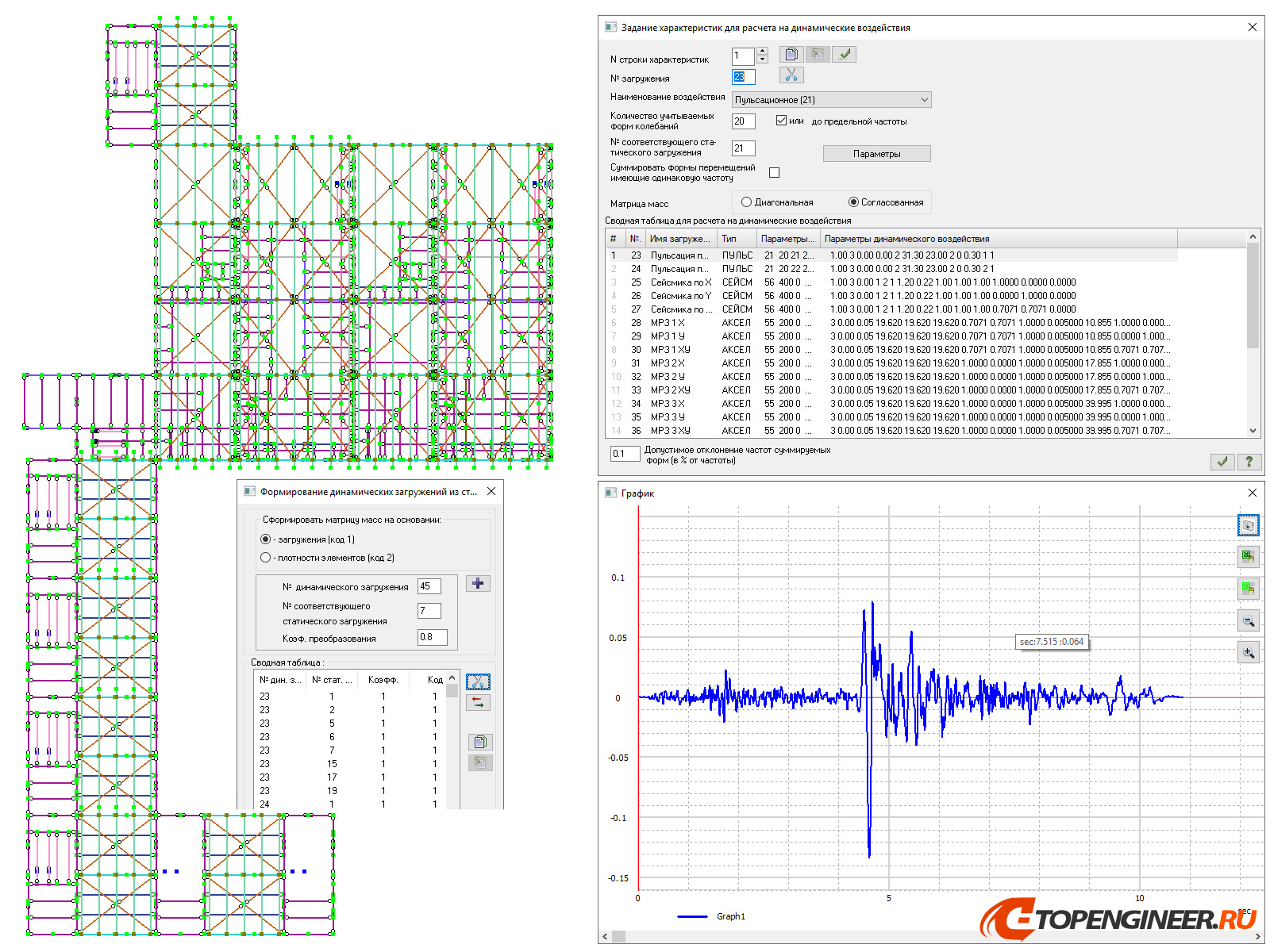Click the blue plus icon to add a dynamic load
Image resolution: width=1270 pixels, height=952 pixels.
[x=478, y=584]
